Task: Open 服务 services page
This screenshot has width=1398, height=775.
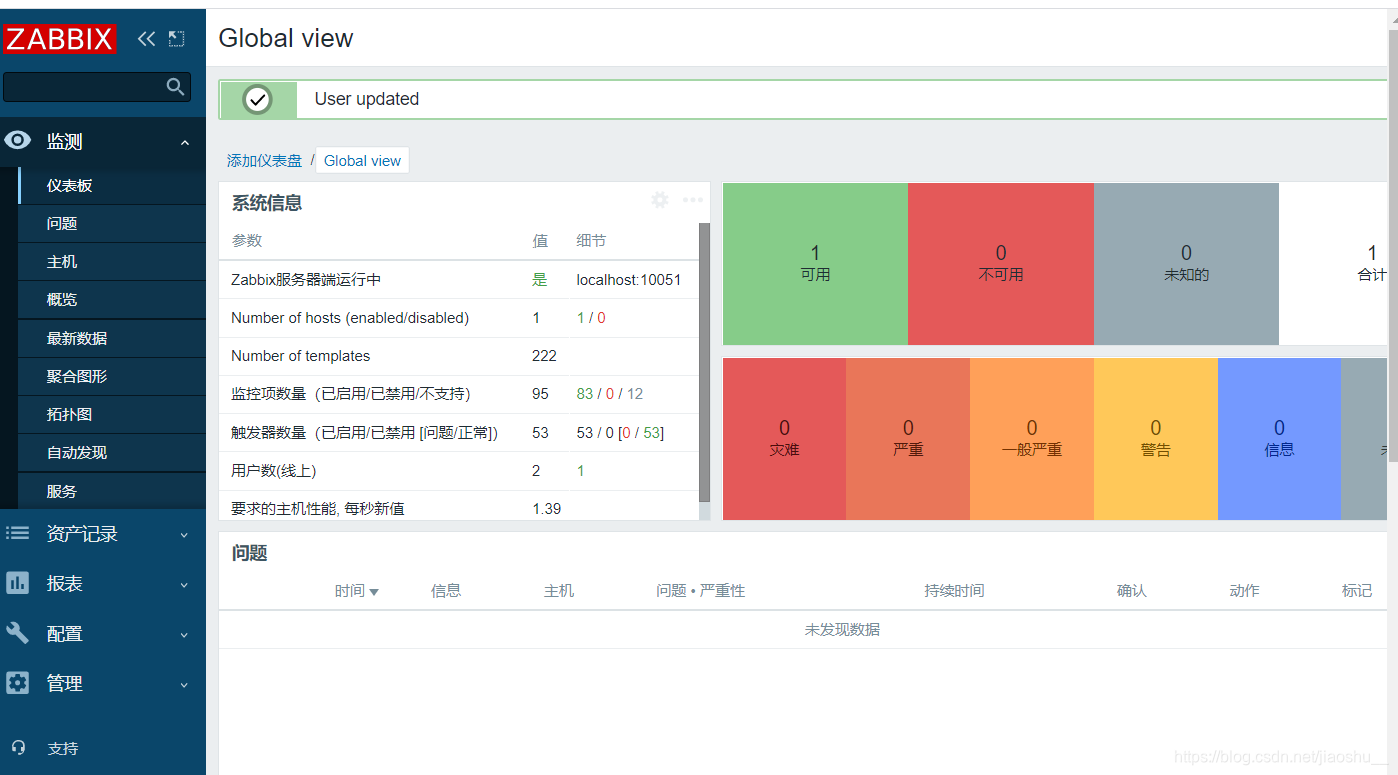Action: 112,492
